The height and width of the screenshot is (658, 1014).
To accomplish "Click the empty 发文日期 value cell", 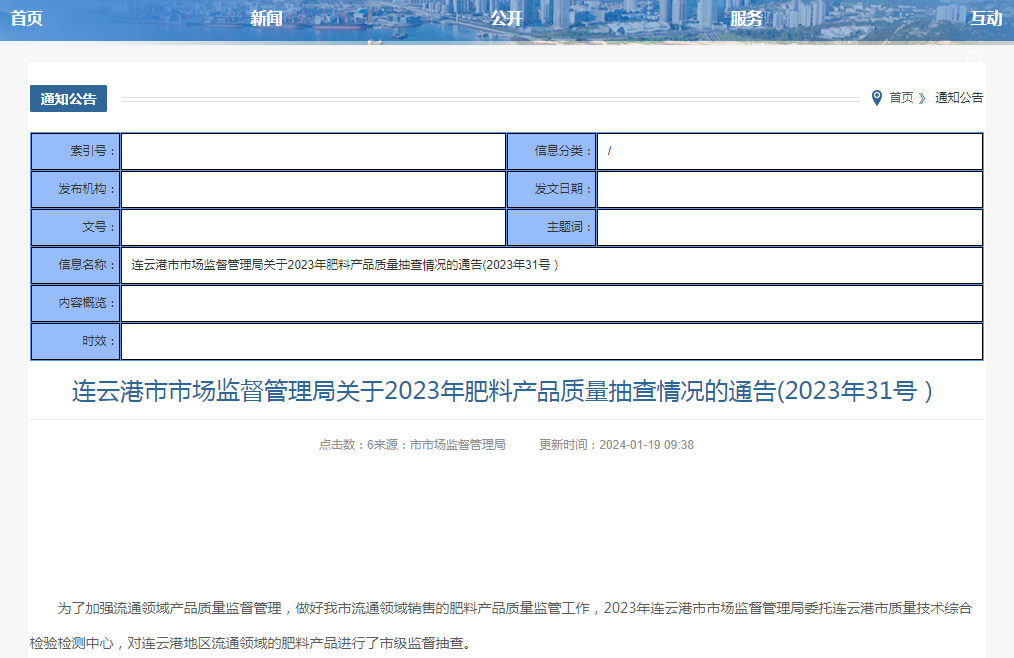I will 790,189.
